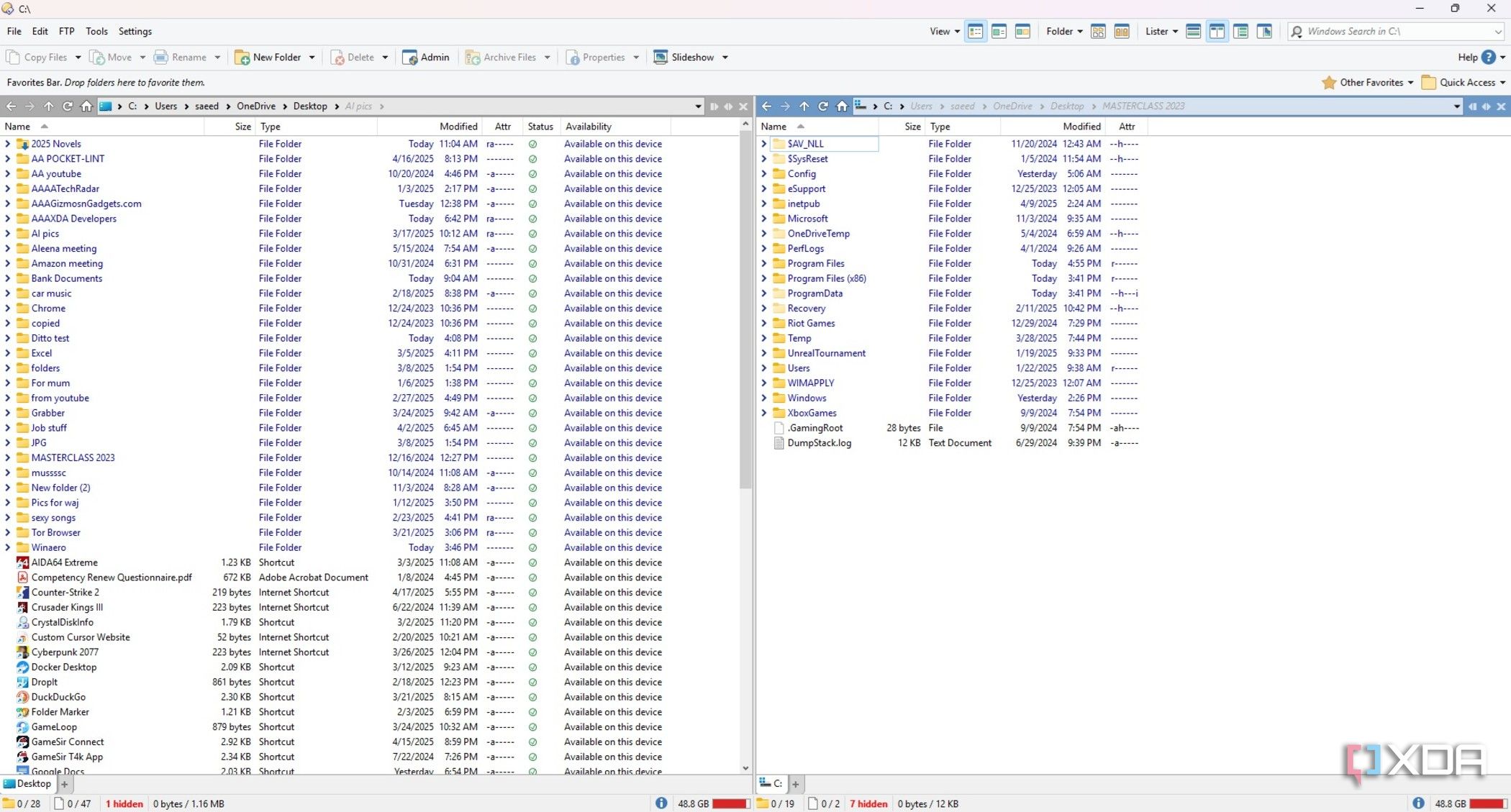The image size is (1511, 812).
Task: Sort left pane by Modified column
Action: 458,127
